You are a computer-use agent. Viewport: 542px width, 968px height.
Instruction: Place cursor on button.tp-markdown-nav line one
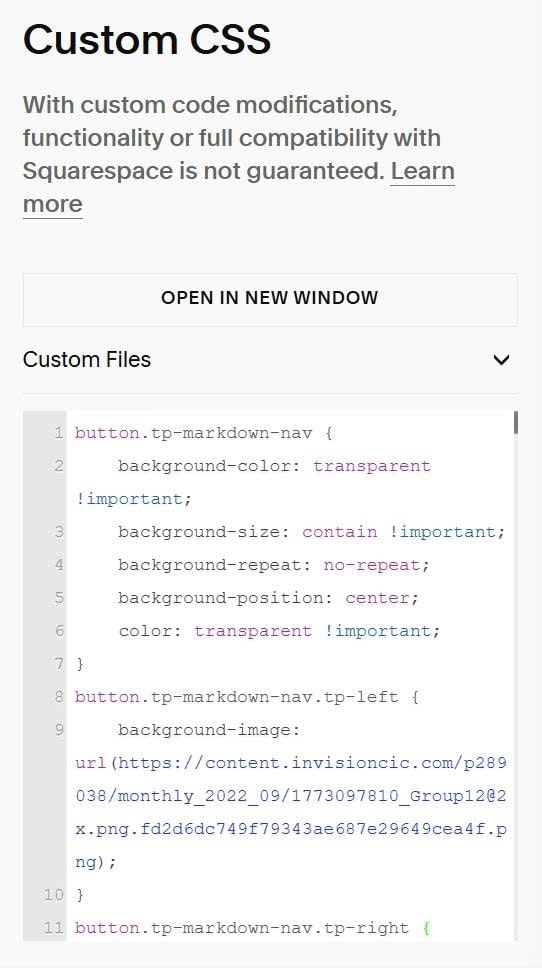[204, 433]
